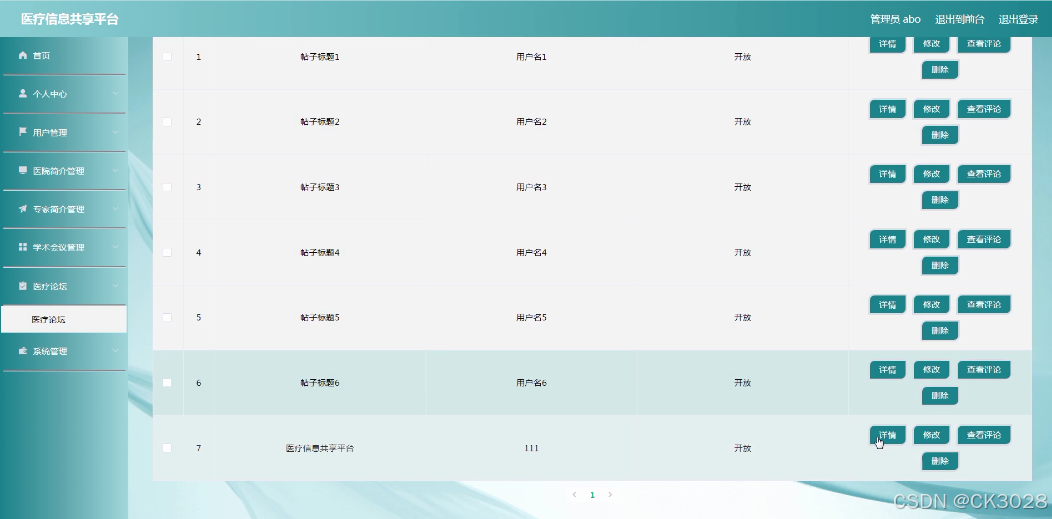Viewport: 1052px width, 519px height.
Task: Click 管理员 abo in the header
Action: 895,19
